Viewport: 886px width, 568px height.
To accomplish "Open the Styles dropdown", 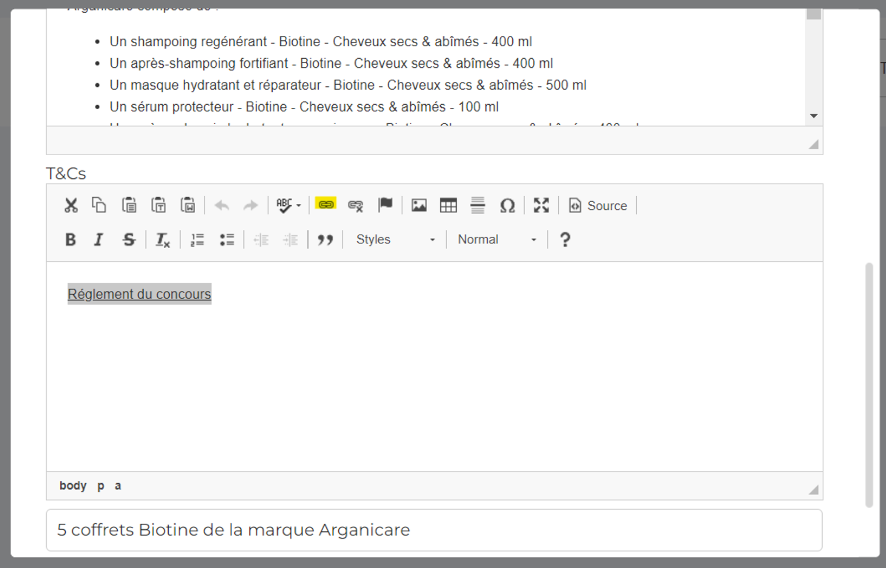I will [x=396, y=239].
